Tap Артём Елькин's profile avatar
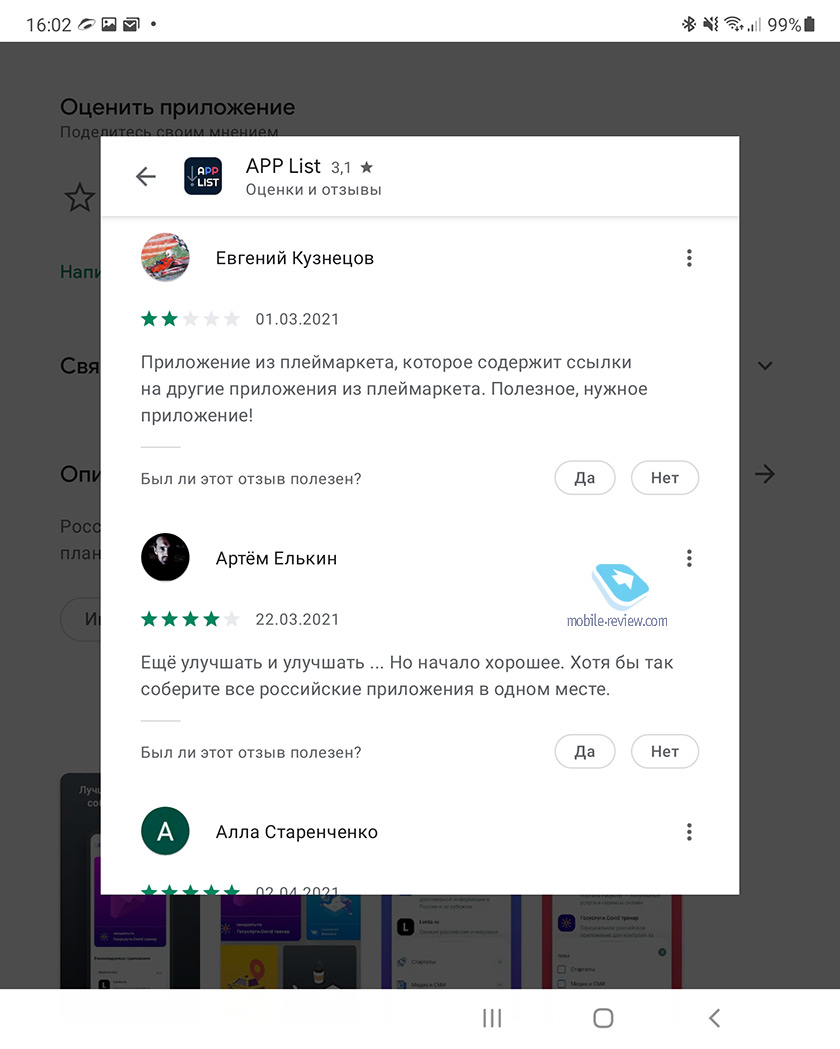This screenshot has height=1049, width=840. coord(165,557)
